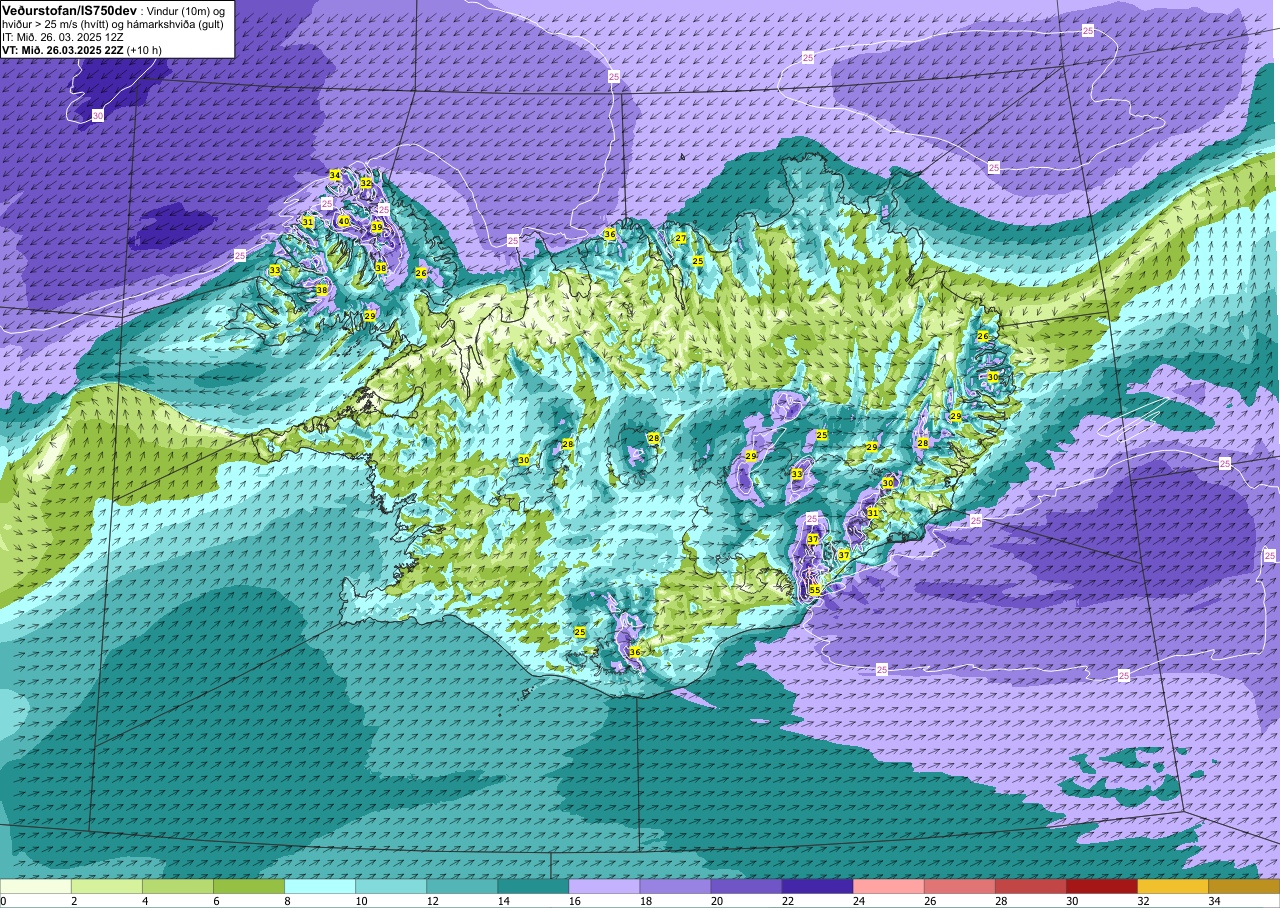Click the 20–22 m/s legend color swatch

746,886
